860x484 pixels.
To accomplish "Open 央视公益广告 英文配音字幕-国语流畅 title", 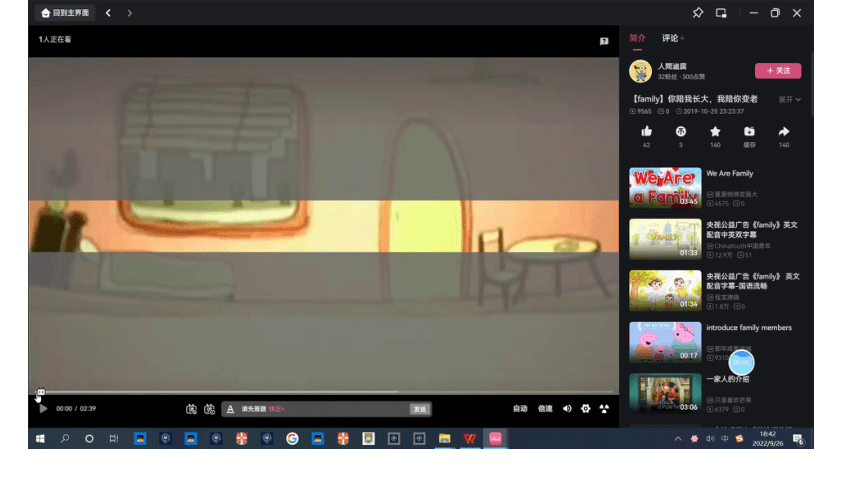I will 752,281.
